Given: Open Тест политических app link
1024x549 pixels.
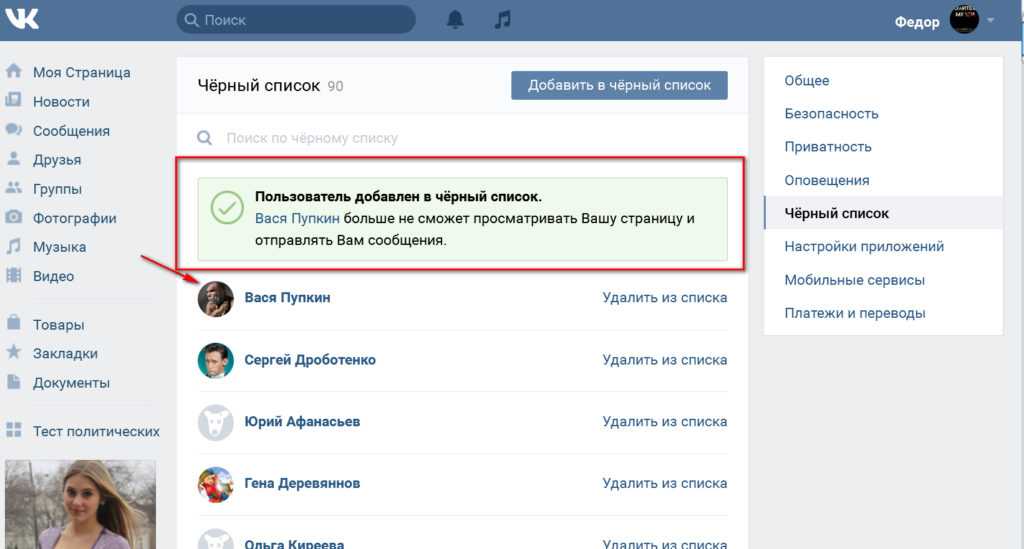Looking at the screenshot, I should [96, 431].
